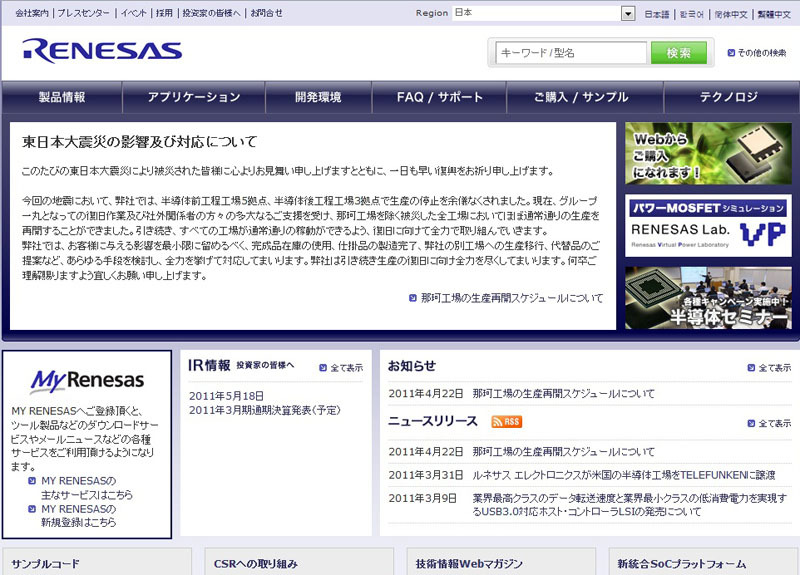Switch language to Korean
The width and height of the screenshot is (800, 575).
tap(692, 14)
